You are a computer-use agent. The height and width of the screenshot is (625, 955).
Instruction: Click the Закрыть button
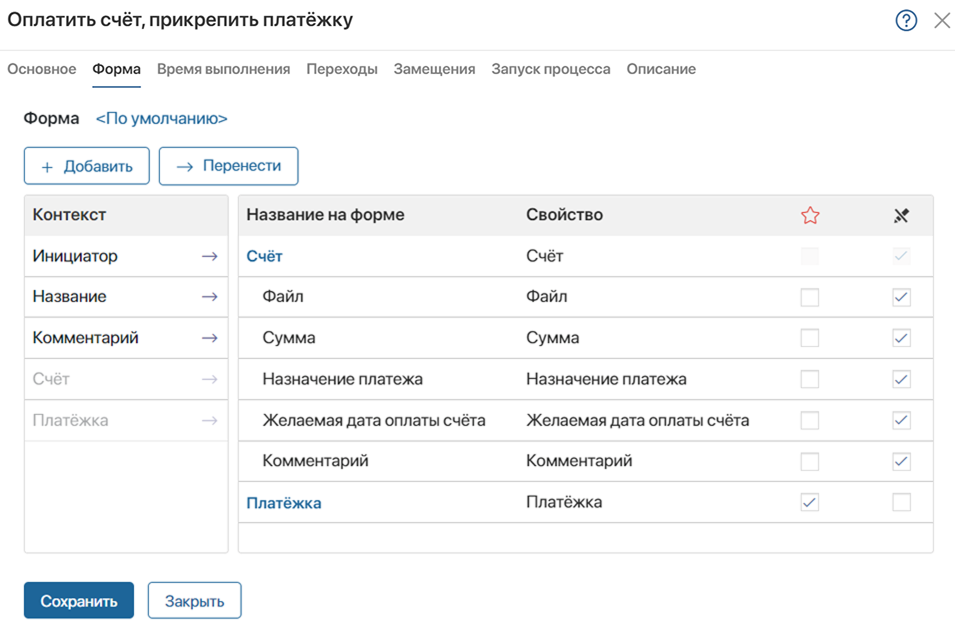tap(194, 601)
